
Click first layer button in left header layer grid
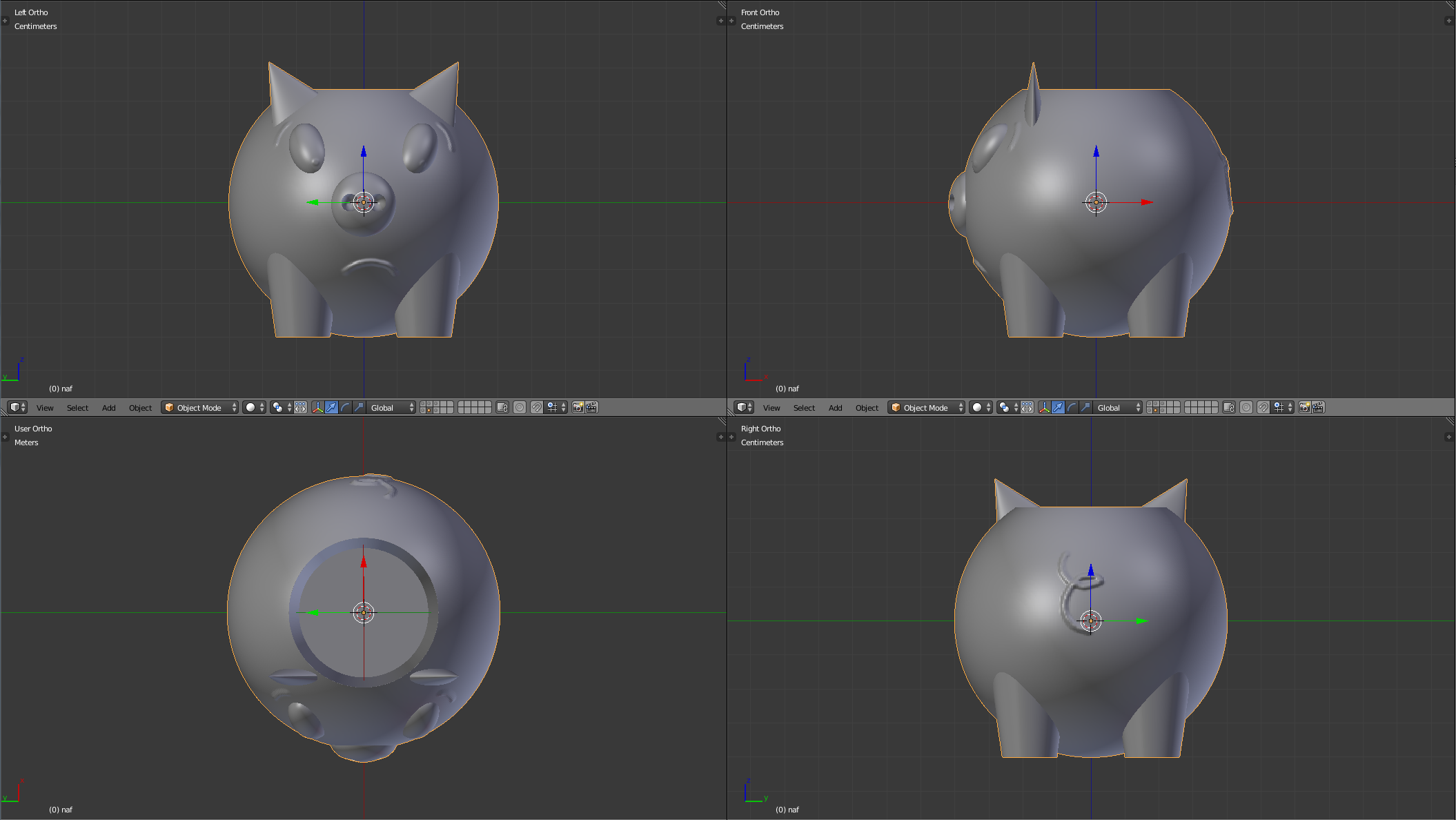click(423, 404)
